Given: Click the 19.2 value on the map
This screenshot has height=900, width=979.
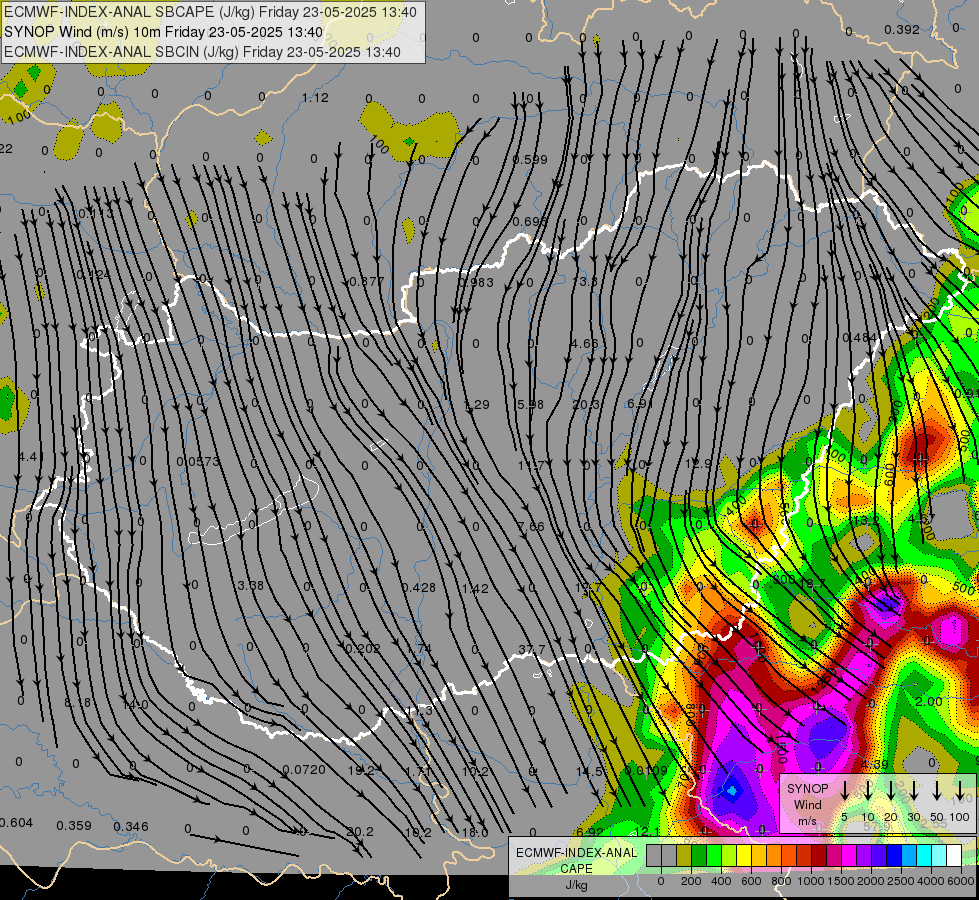Looking at the screenshot, I should [361, 771].
